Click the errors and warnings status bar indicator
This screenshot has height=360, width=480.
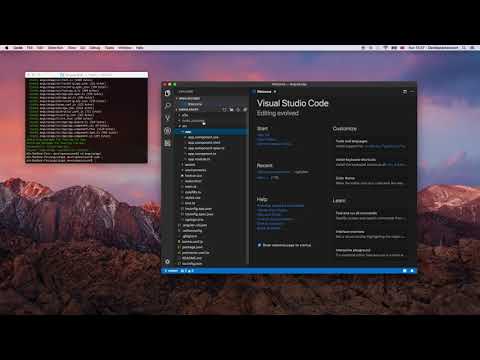click(187, 271)
